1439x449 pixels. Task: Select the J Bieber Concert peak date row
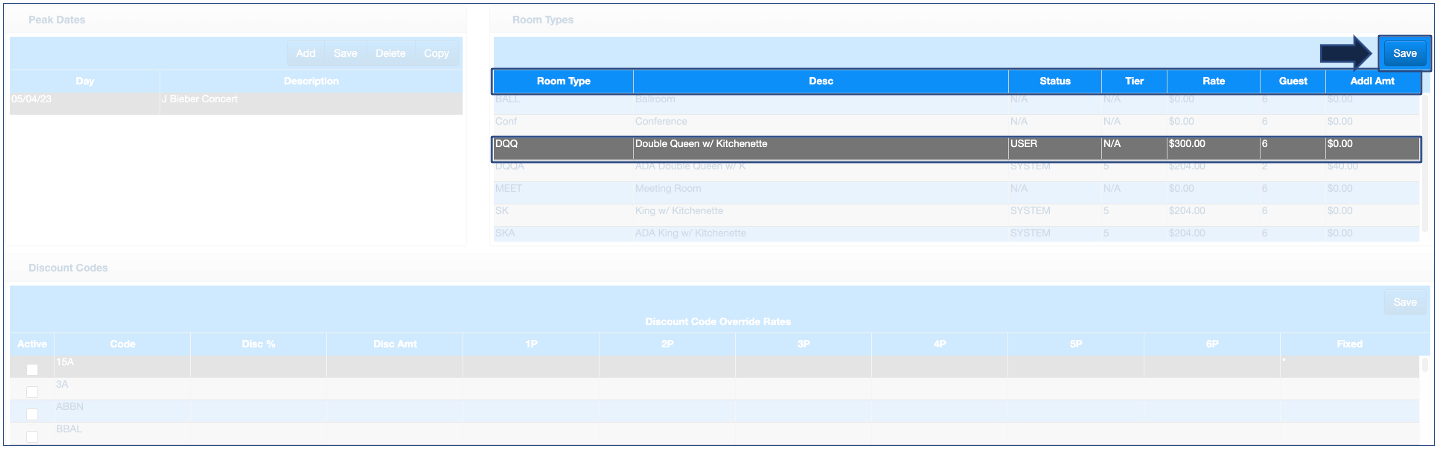pos(236,100)
